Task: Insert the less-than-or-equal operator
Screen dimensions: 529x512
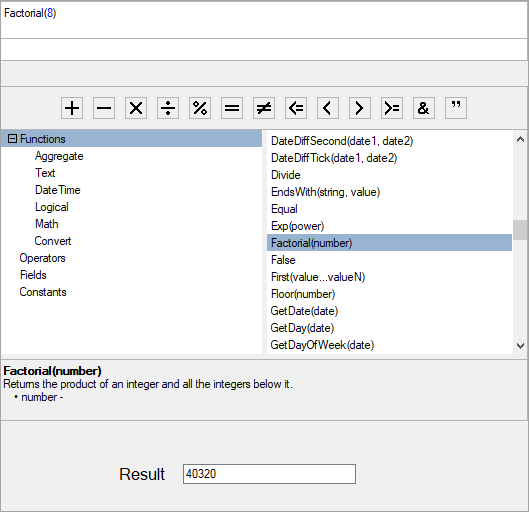Action: (x=296, y=108)
